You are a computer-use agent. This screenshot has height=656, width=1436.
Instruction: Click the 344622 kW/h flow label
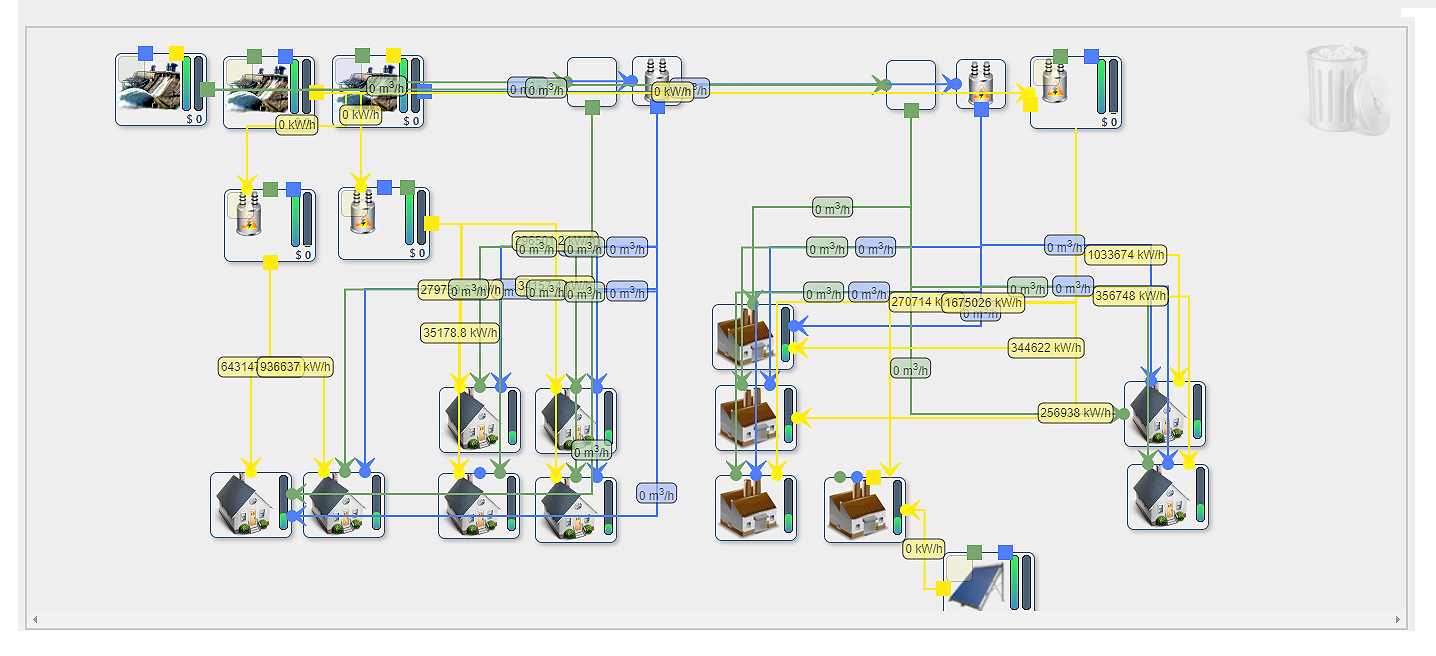point(1046,348)
